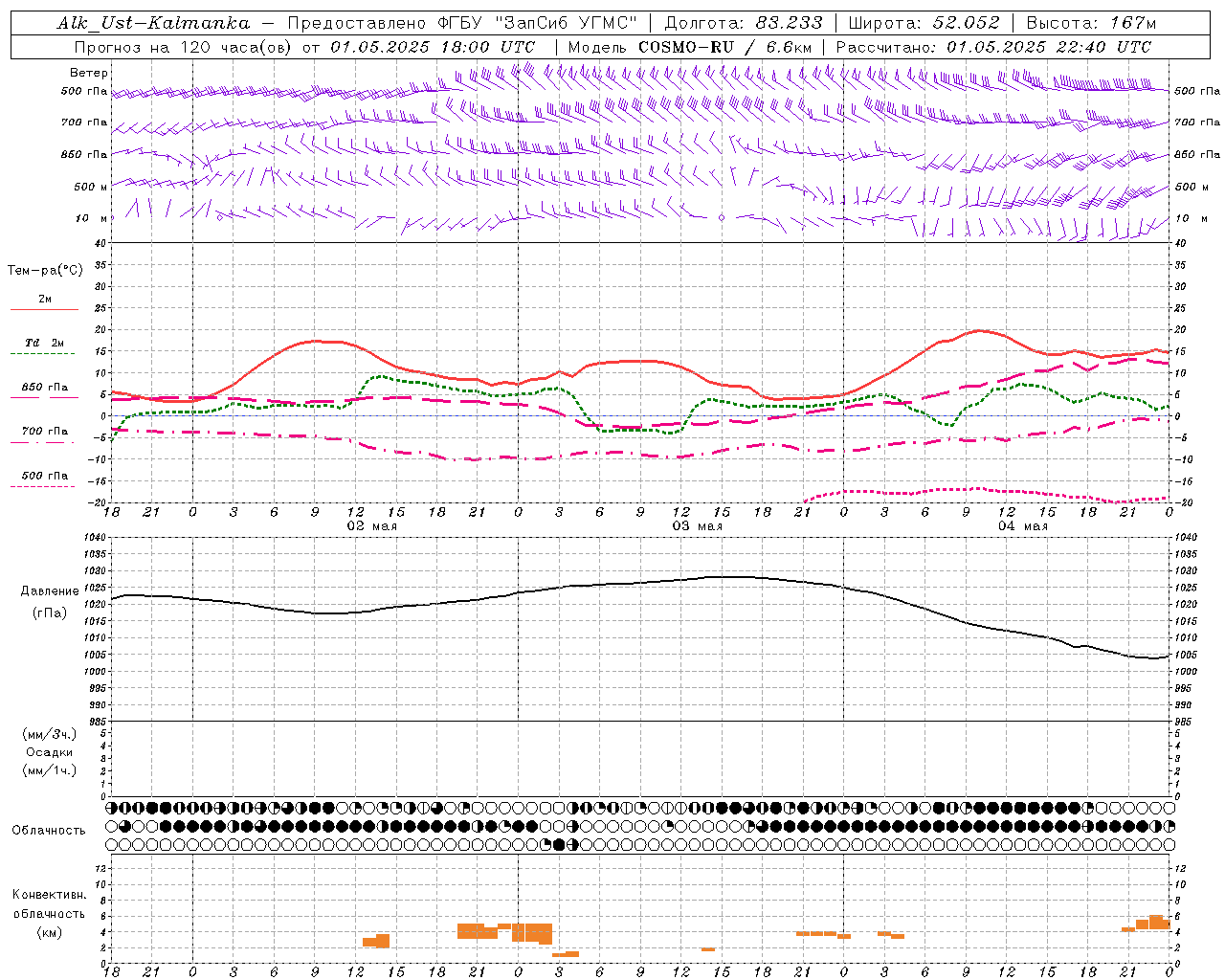This screenshot has height=980, width=1225.
Task: Click the (км) unit label under облачность
Action: point(49,932)
